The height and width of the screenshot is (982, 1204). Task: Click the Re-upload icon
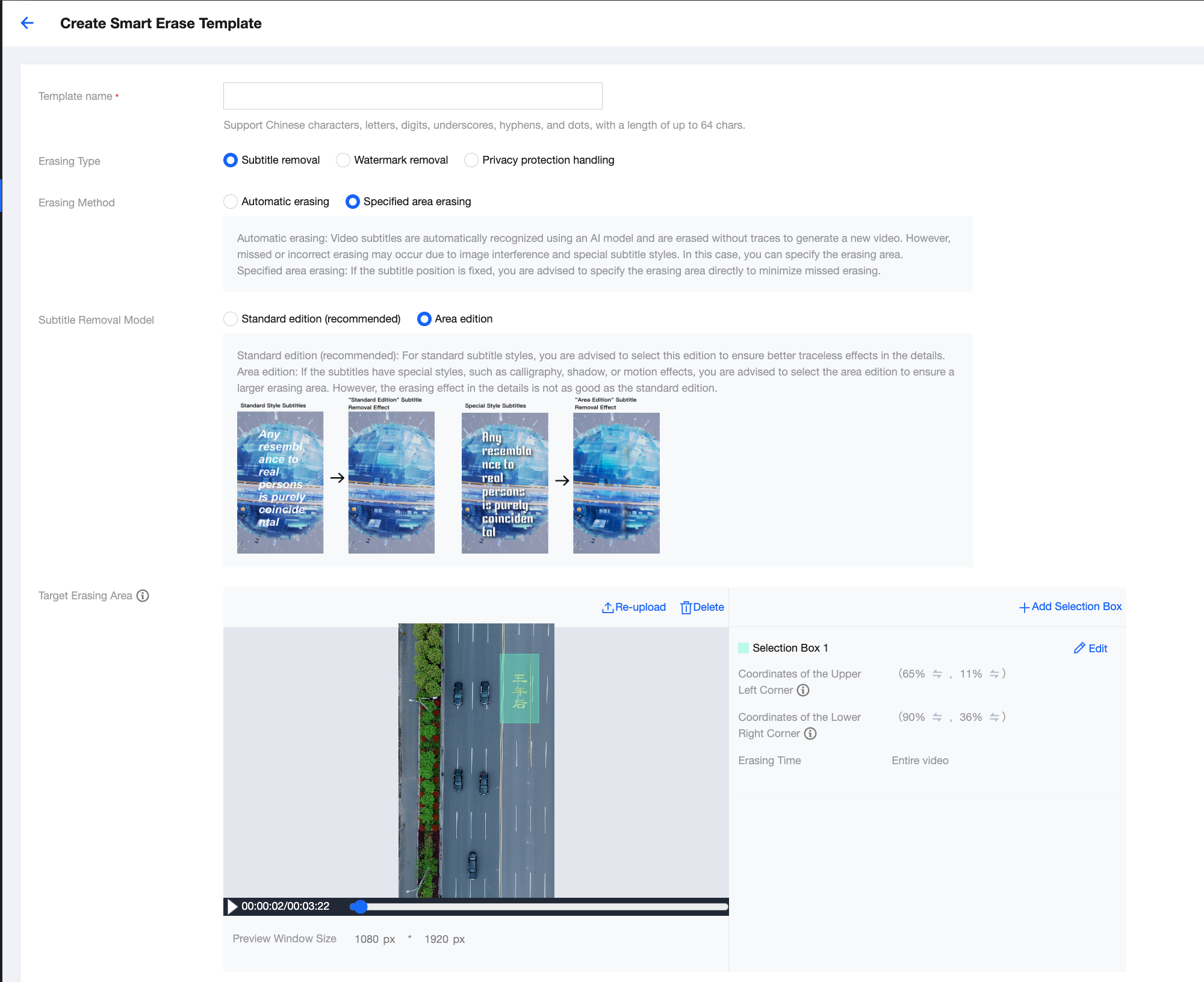click(x=607, y=608)
